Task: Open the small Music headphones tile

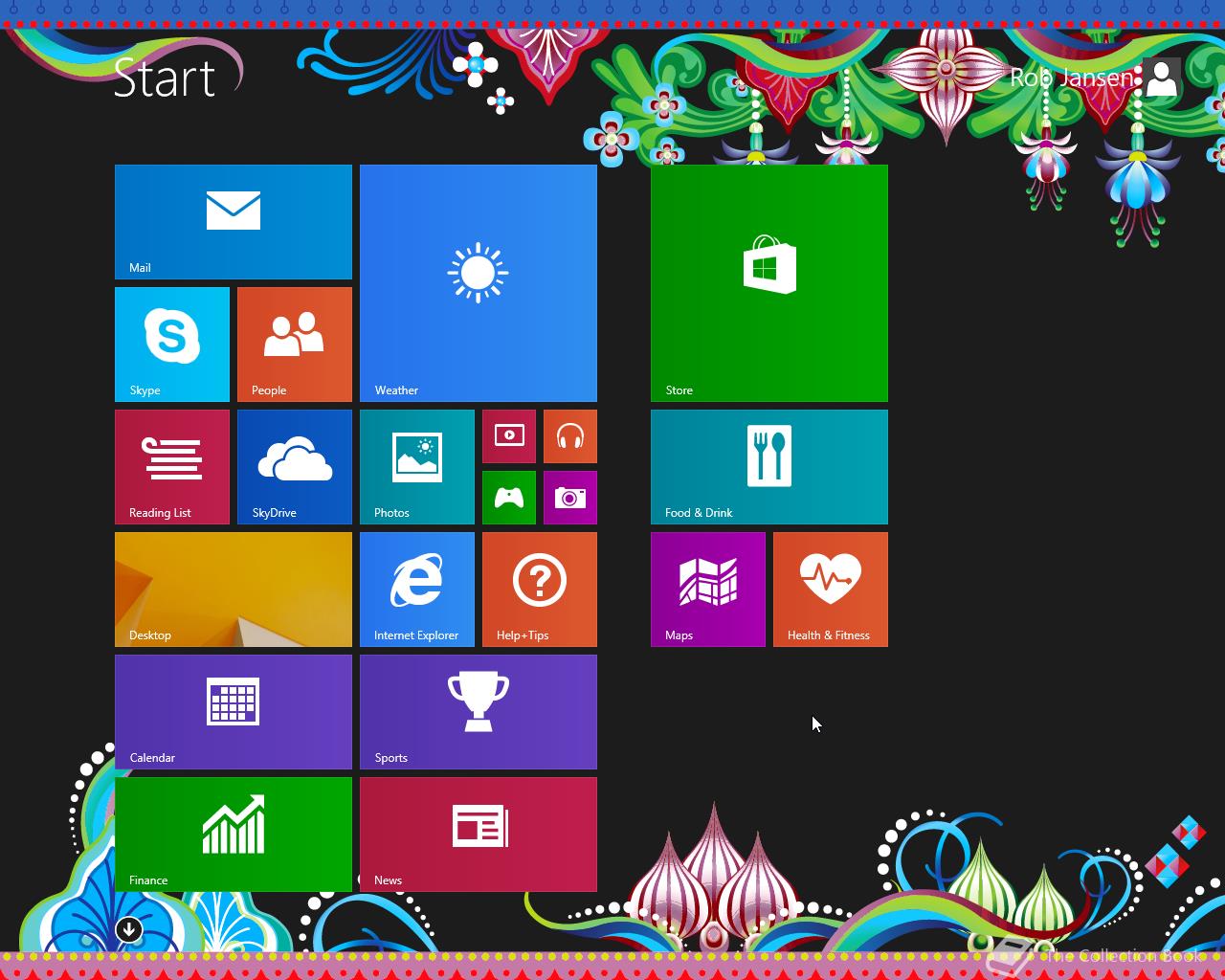Action: tap(570, 436)
